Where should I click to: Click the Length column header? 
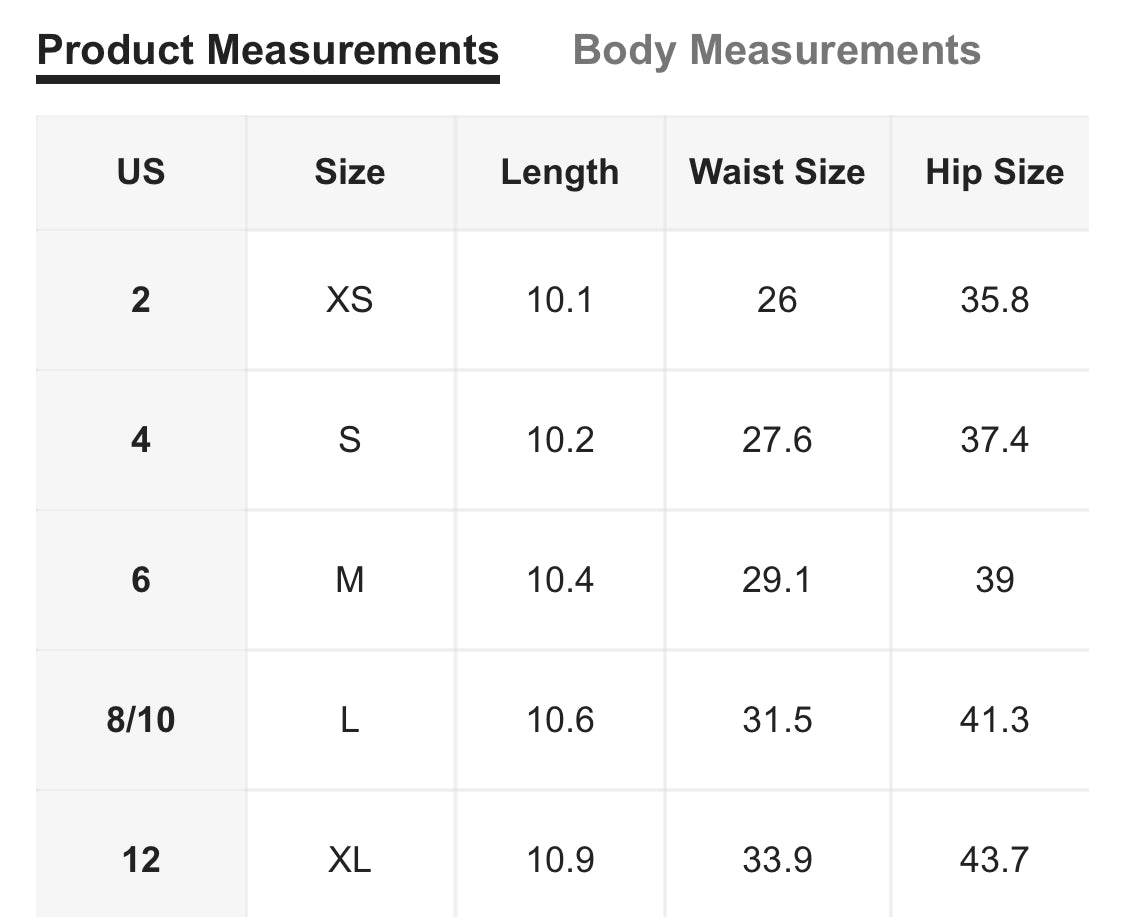[560, 172]
